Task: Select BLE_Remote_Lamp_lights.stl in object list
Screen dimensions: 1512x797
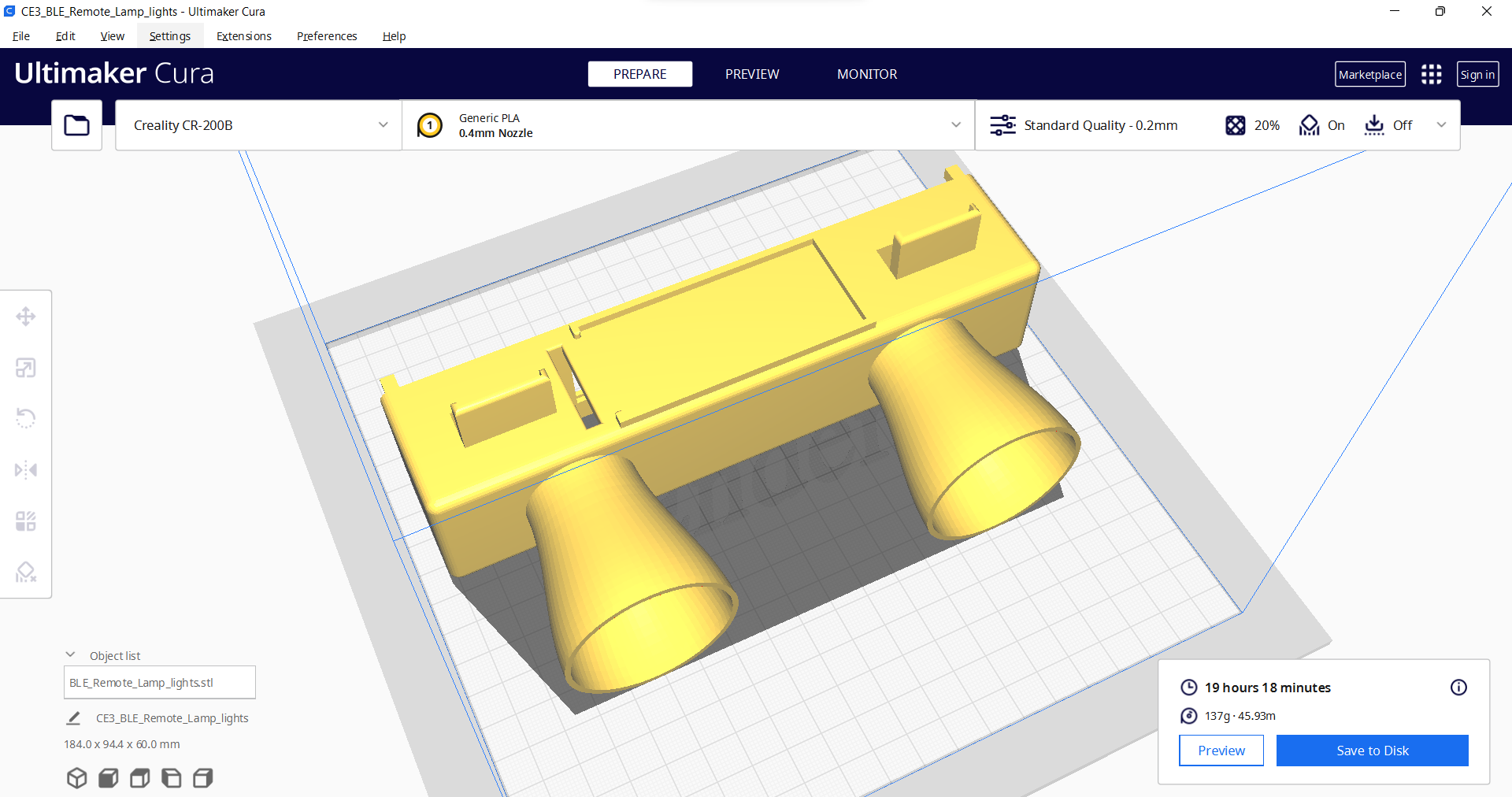Action: 160,683
